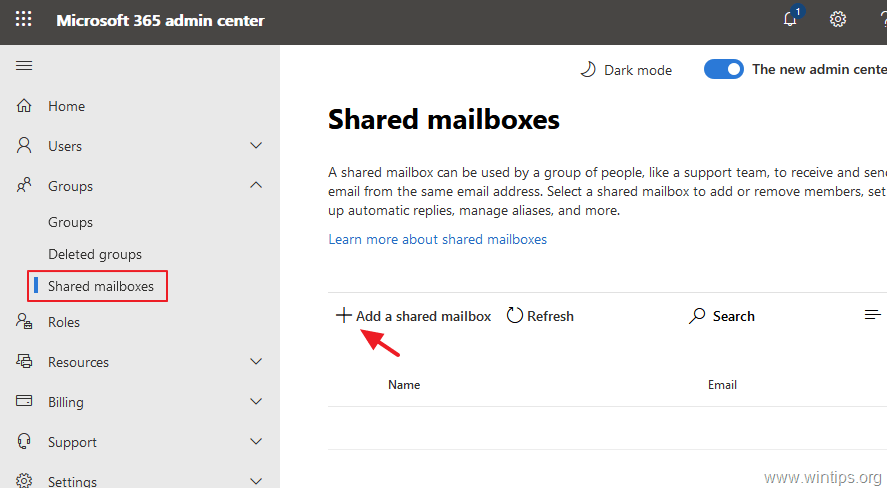The width and height of the screenshot is (887, 488).
Task: Open notifications bell icon
Action: click(x=791, y=19)
